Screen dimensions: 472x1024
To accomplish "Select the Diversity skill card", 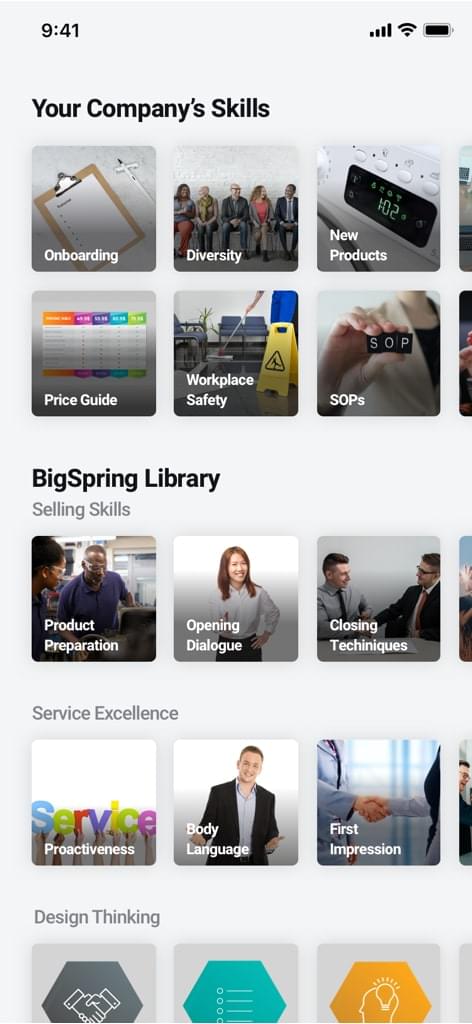I will point(236,208).
